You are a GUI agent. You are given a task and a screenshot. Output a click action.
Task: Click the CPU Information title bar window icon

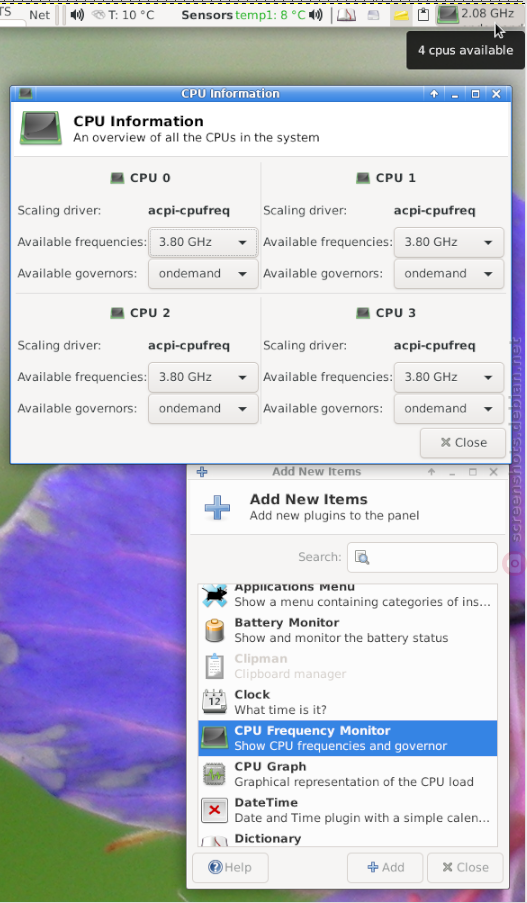[x=25, y=93]
